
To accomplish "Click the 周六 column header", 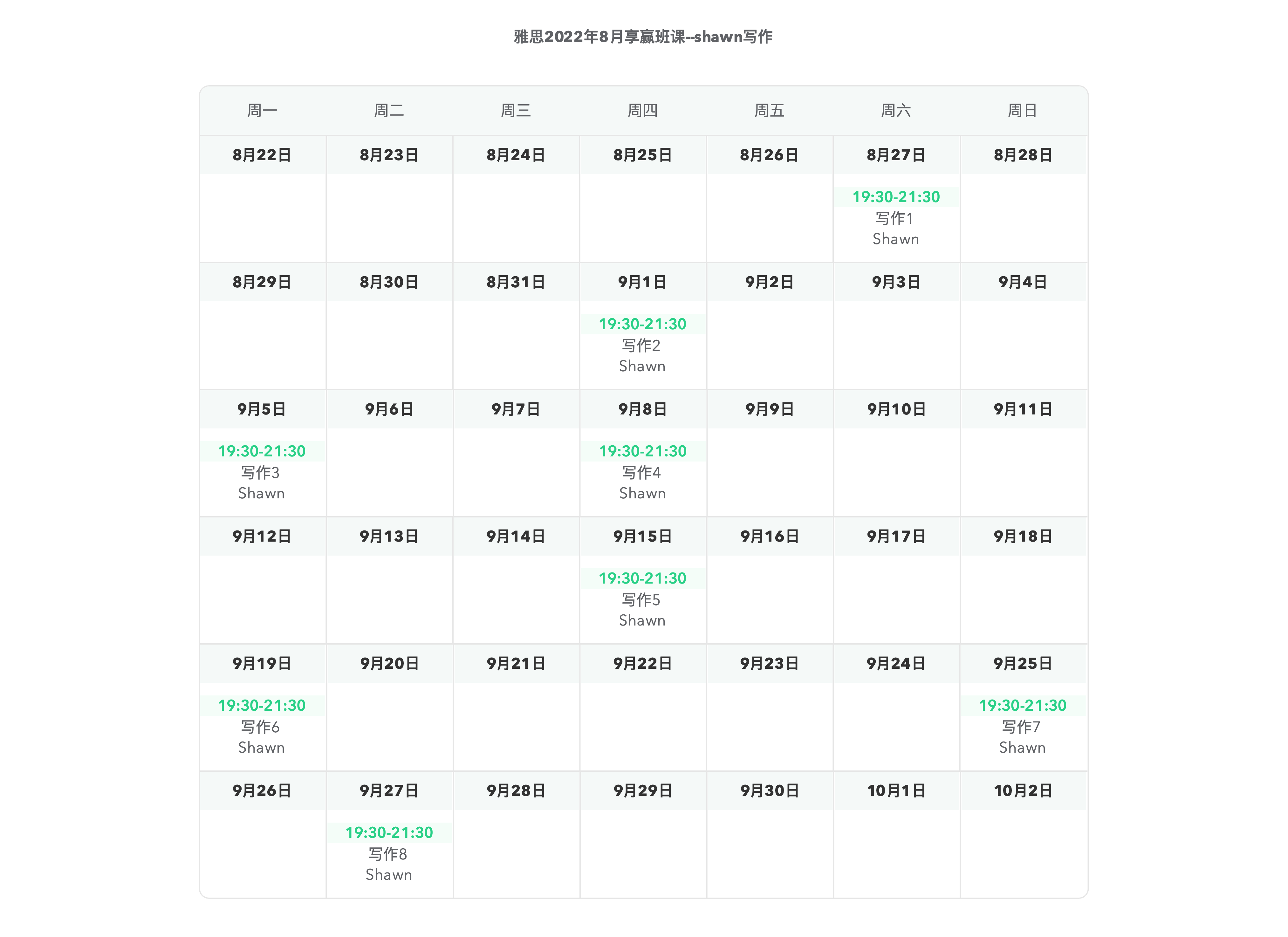I will click(x=895, y=110).
